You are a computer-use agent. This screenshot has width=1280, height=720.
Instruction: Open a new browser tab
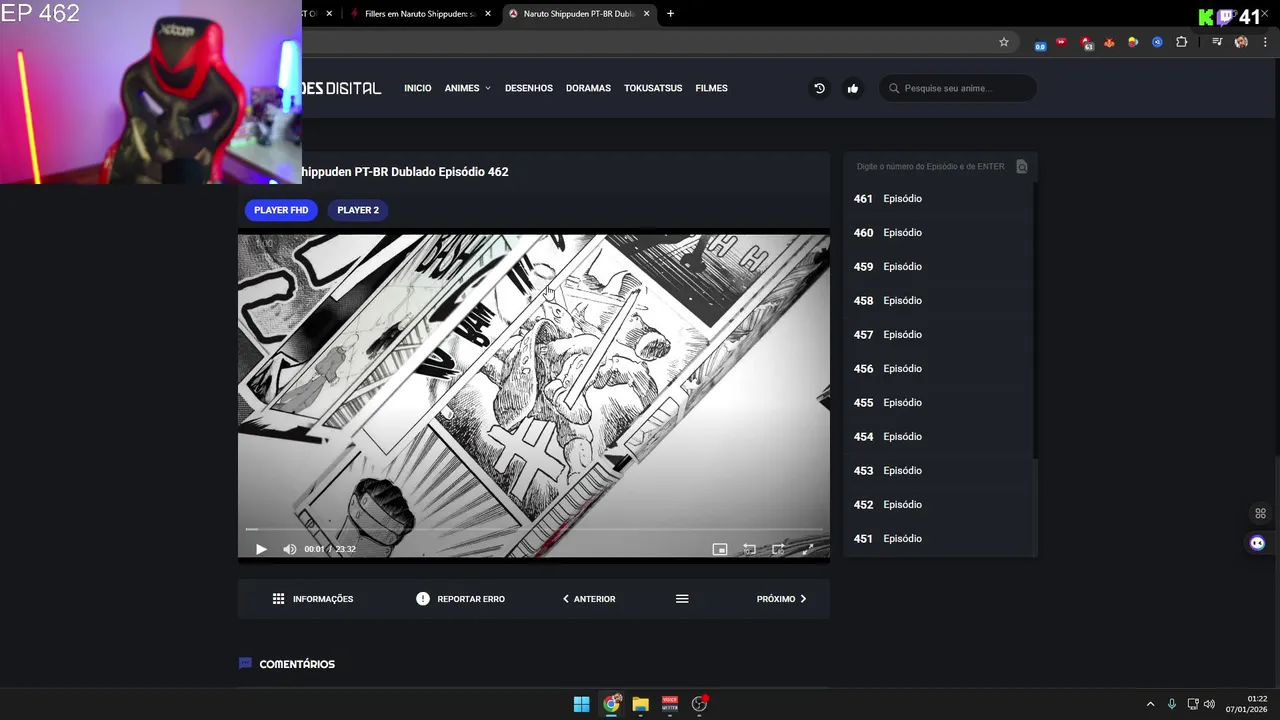pyautogui.click(x=670, y=14)
